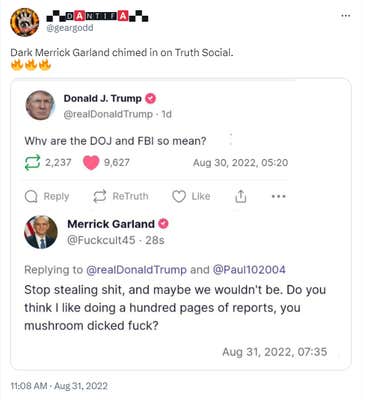Image resolution: width=366 pixels, height=400 pixels.
Task: Open the three-dot menu on the tweet
Action: [x=346, y=16]
